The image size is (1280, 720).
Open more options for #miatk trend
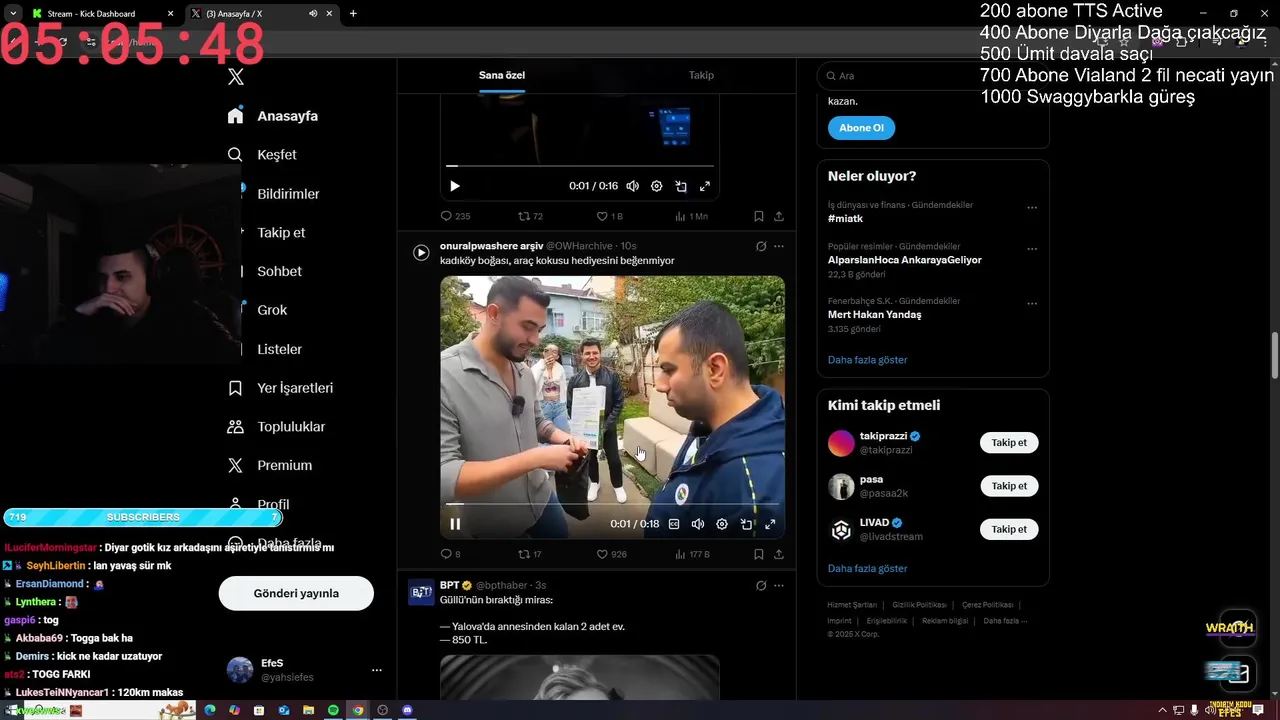[x=1032, y=208]
